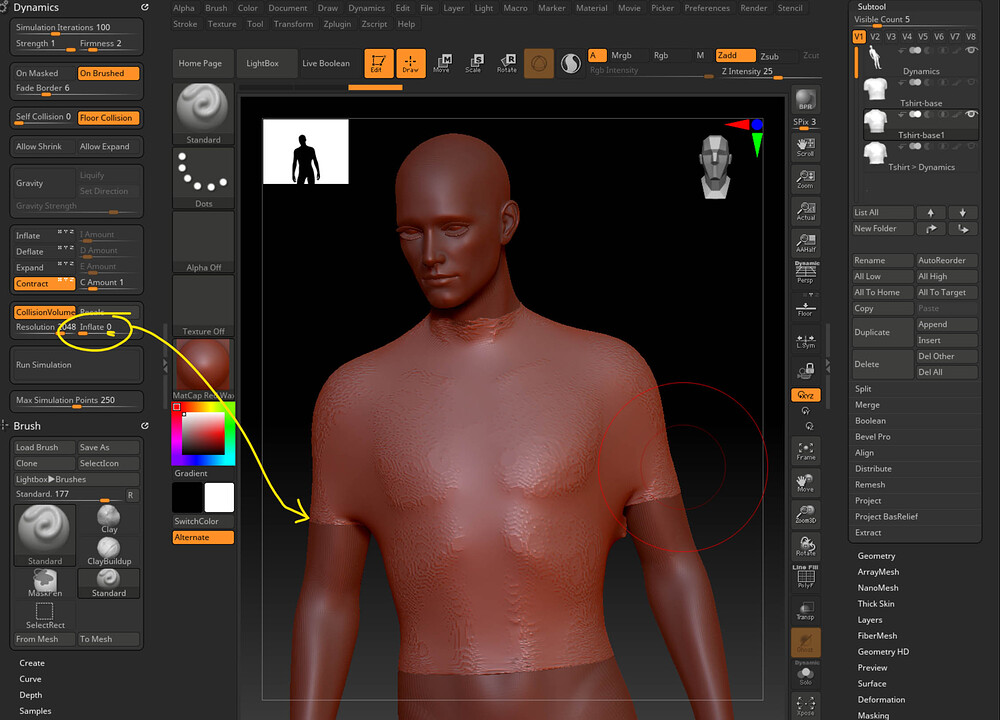This screenshot has height=720, width=1000.
Task: Expand the ArrayMesh subpalette
Action: [878, 572]
